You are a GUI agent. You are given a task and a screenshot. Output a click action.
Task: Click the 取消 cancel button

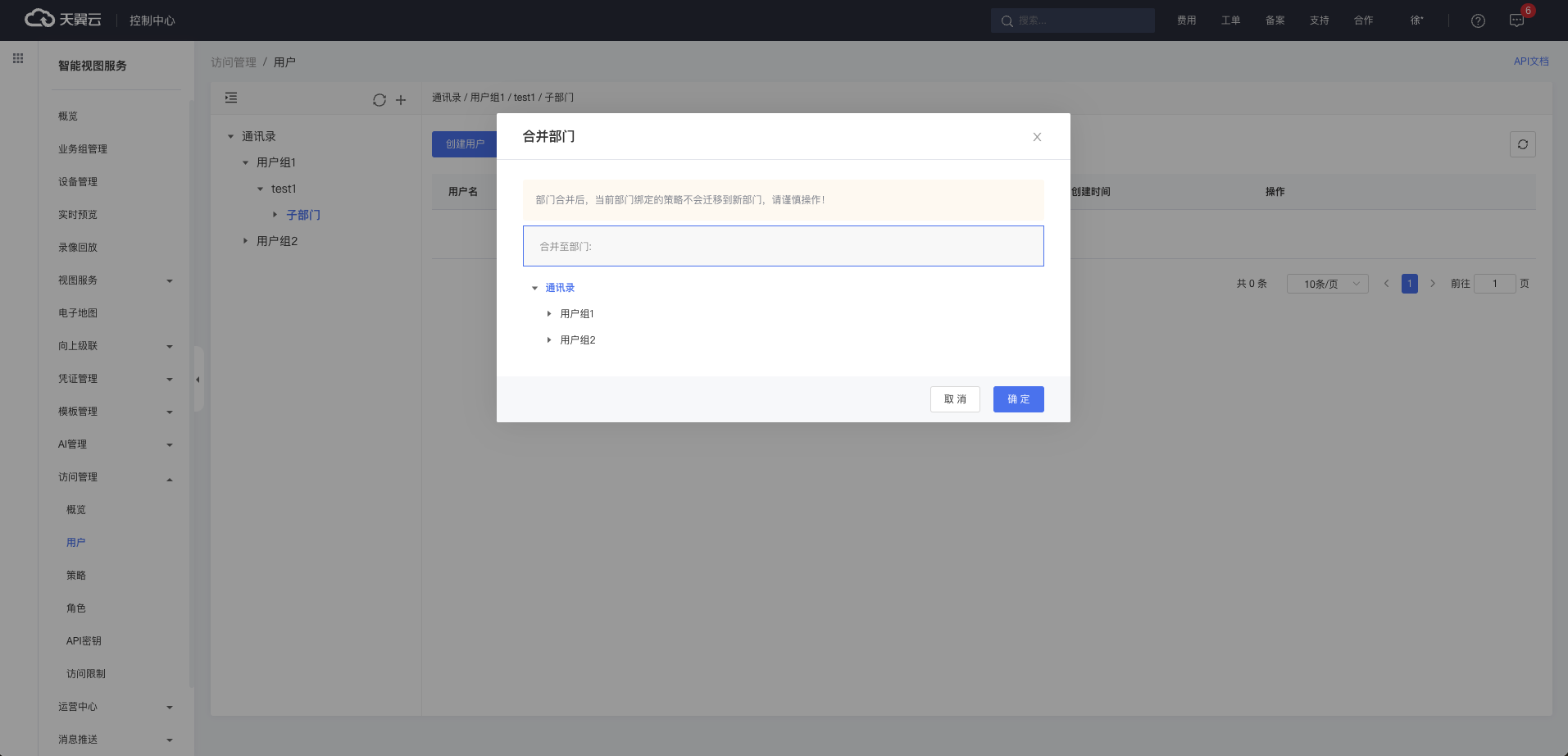tap(955, 399)
